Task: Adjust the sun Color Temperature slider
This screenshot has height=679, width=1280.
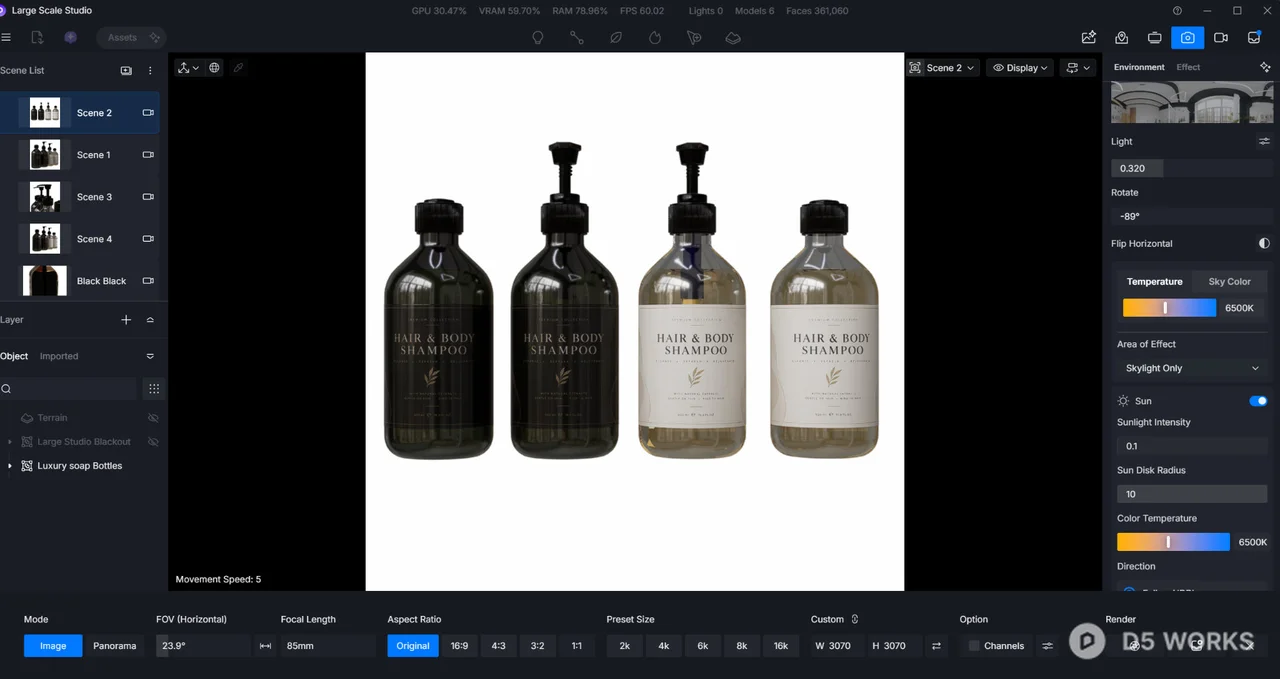Action: [1173, 542]
